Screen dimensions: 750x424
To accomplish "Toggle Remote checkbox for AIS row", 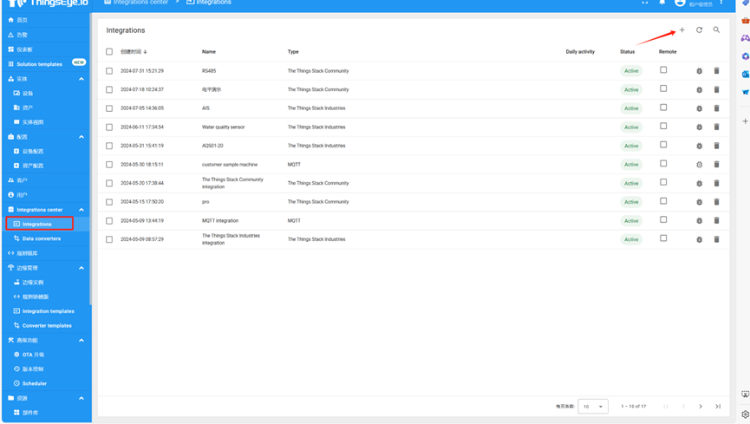I will (x=663, y=108).
